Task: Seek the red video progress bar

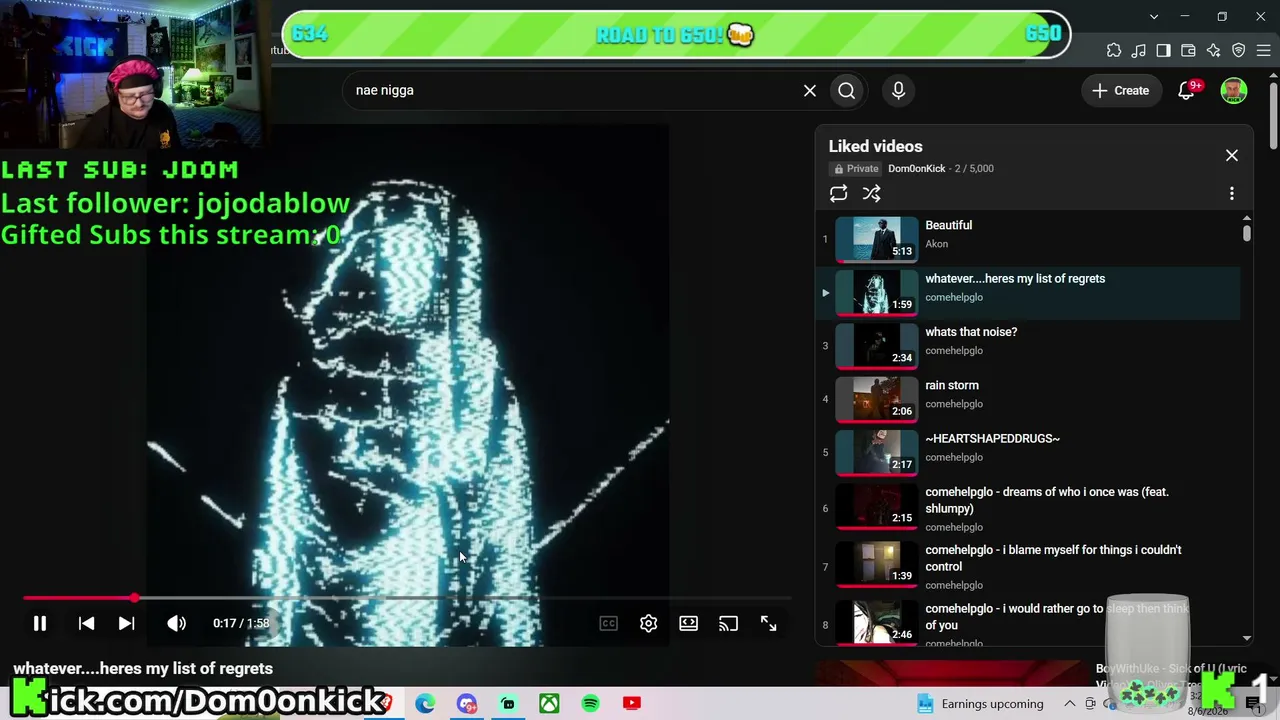Action: (x=407, y=598)
